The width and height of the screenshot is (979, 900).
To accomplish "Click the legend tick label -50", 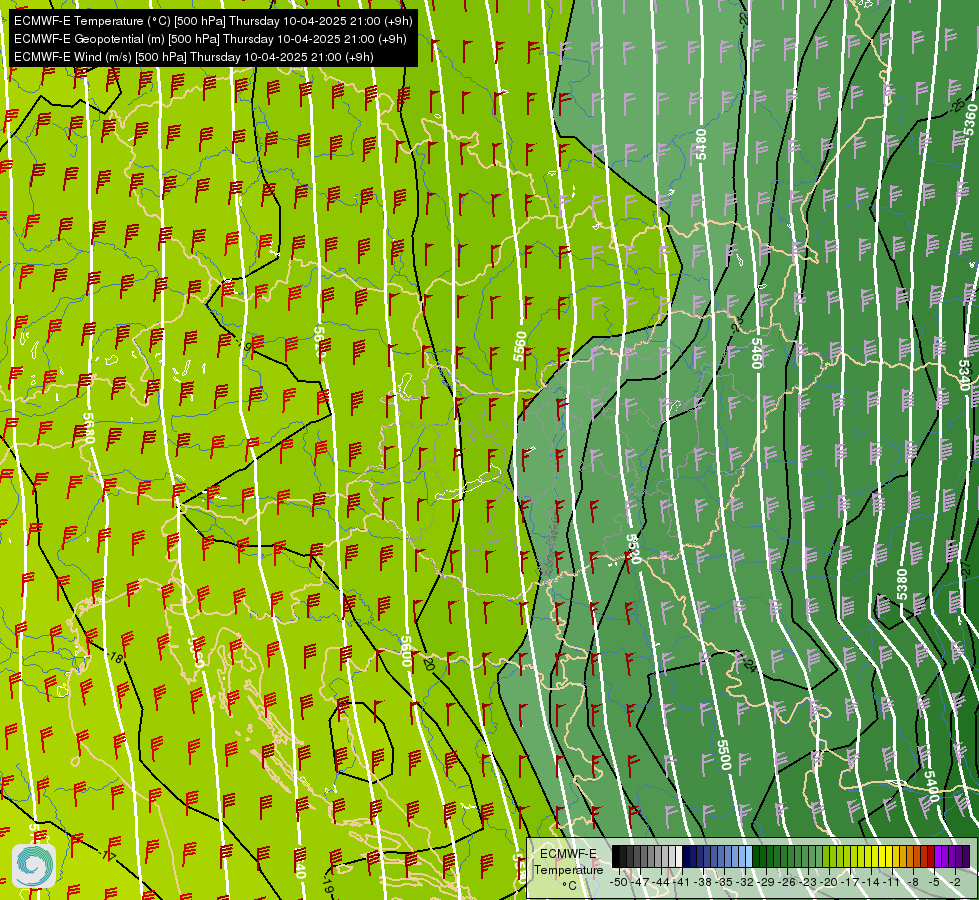I will pyautogui.click(x=619, y=882).
